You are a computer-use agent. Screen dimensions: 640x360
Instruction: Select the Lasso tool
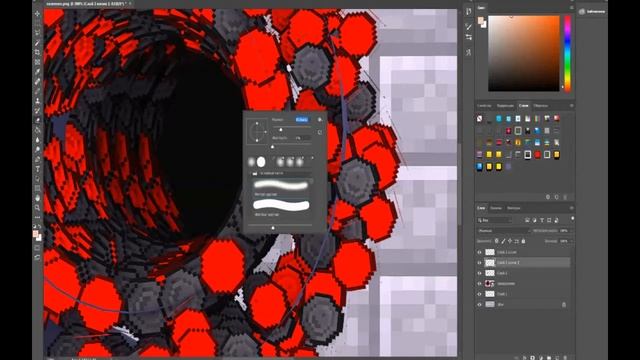(x=38, y=33)
